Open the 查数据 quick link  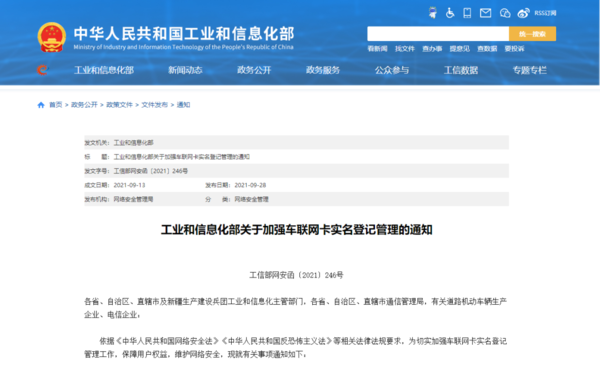(x=487, y=49)
